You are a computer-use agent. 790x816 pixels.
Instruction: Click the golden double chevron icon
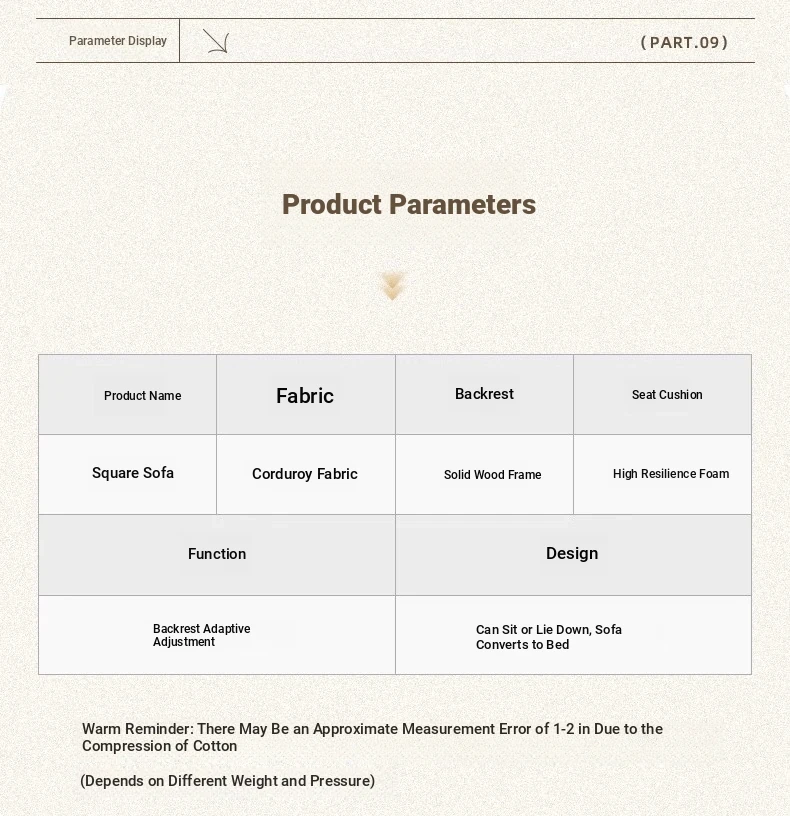point(392,286)
